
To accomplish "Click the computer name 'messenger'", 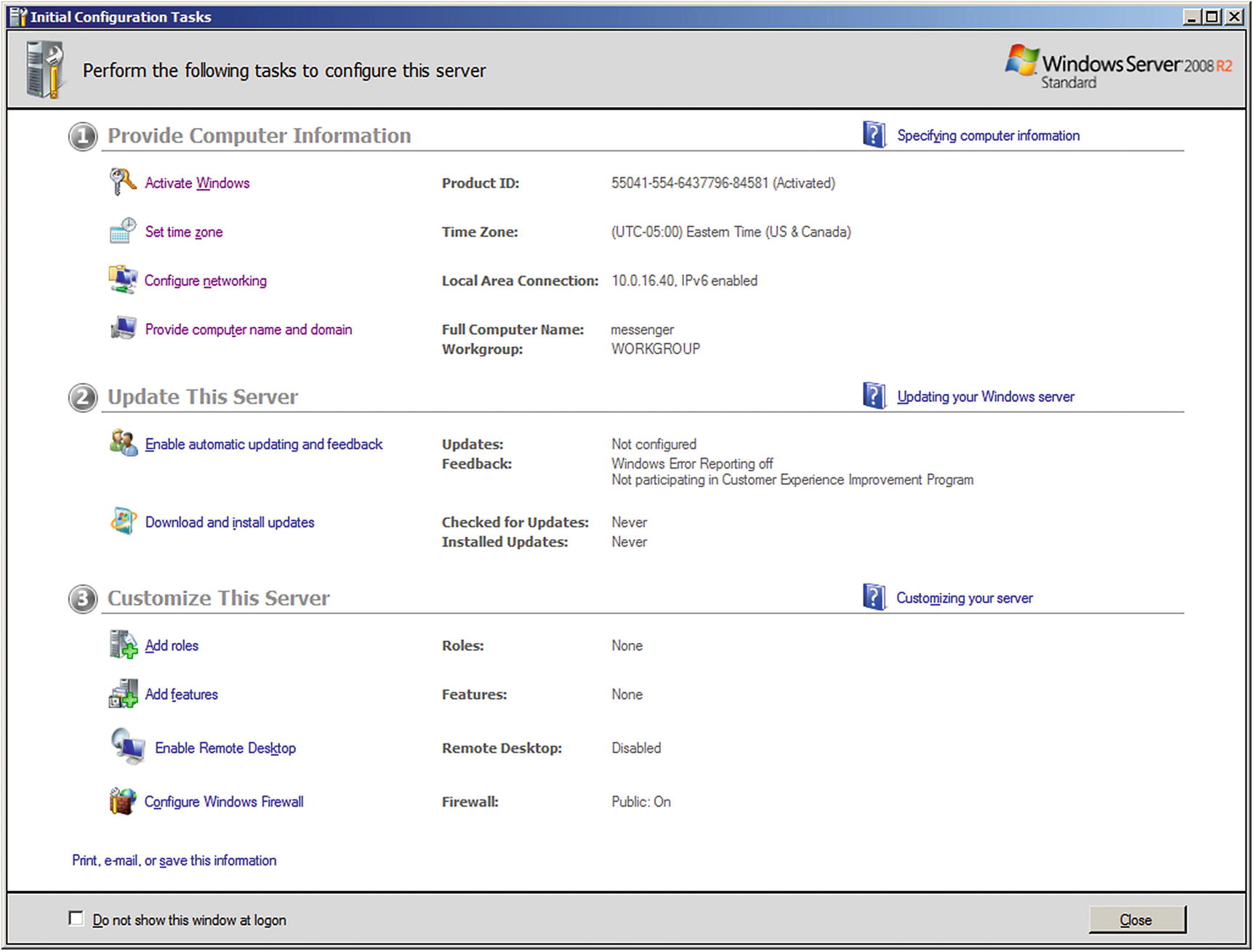I will click(643, 330).
